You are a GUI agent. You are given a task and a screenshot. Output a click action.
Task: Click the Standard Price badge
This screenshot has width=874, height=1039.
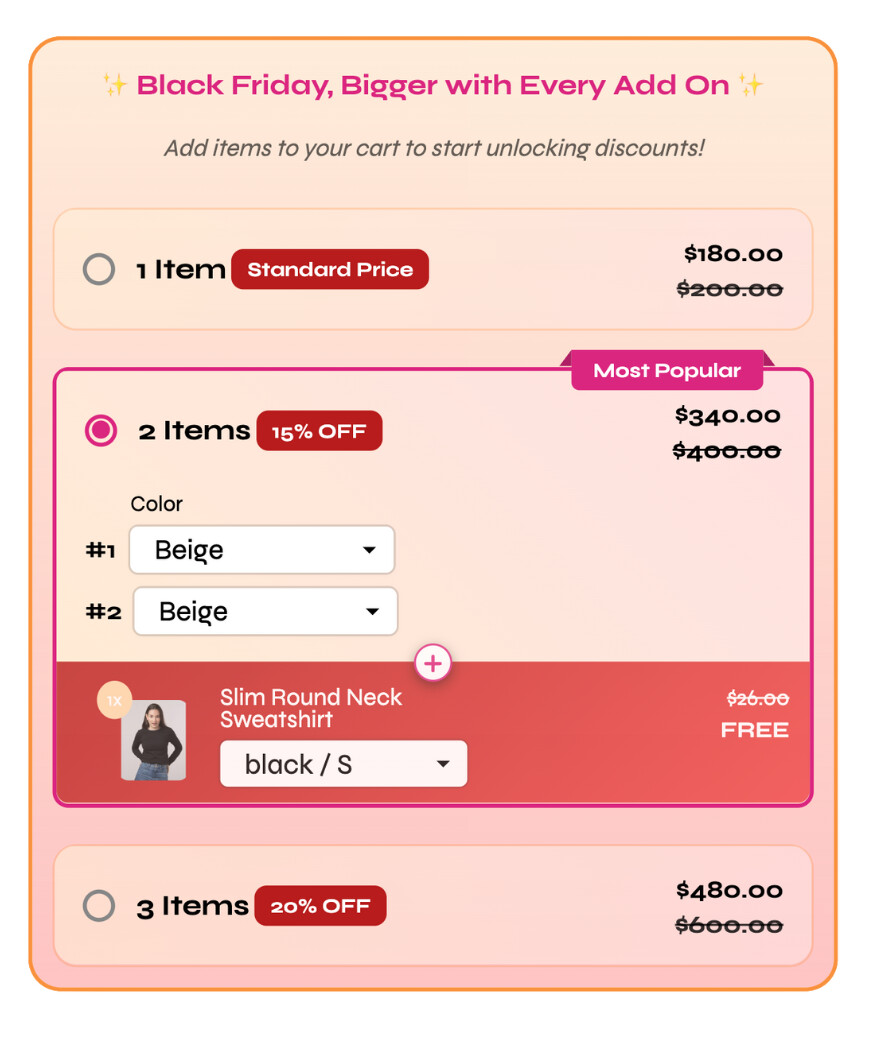click(x=330, y=270)
